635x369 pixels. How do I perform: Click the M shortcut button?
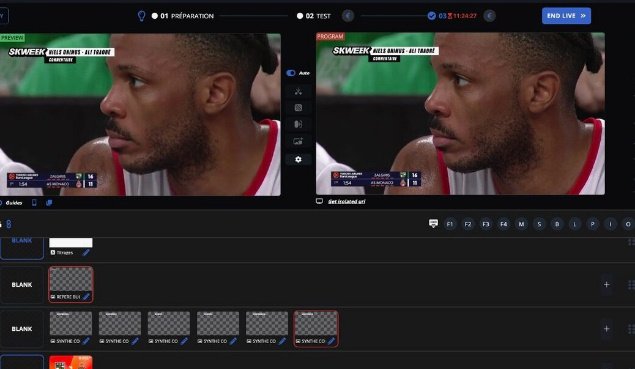pyautogui.click(x=521, y=224)
